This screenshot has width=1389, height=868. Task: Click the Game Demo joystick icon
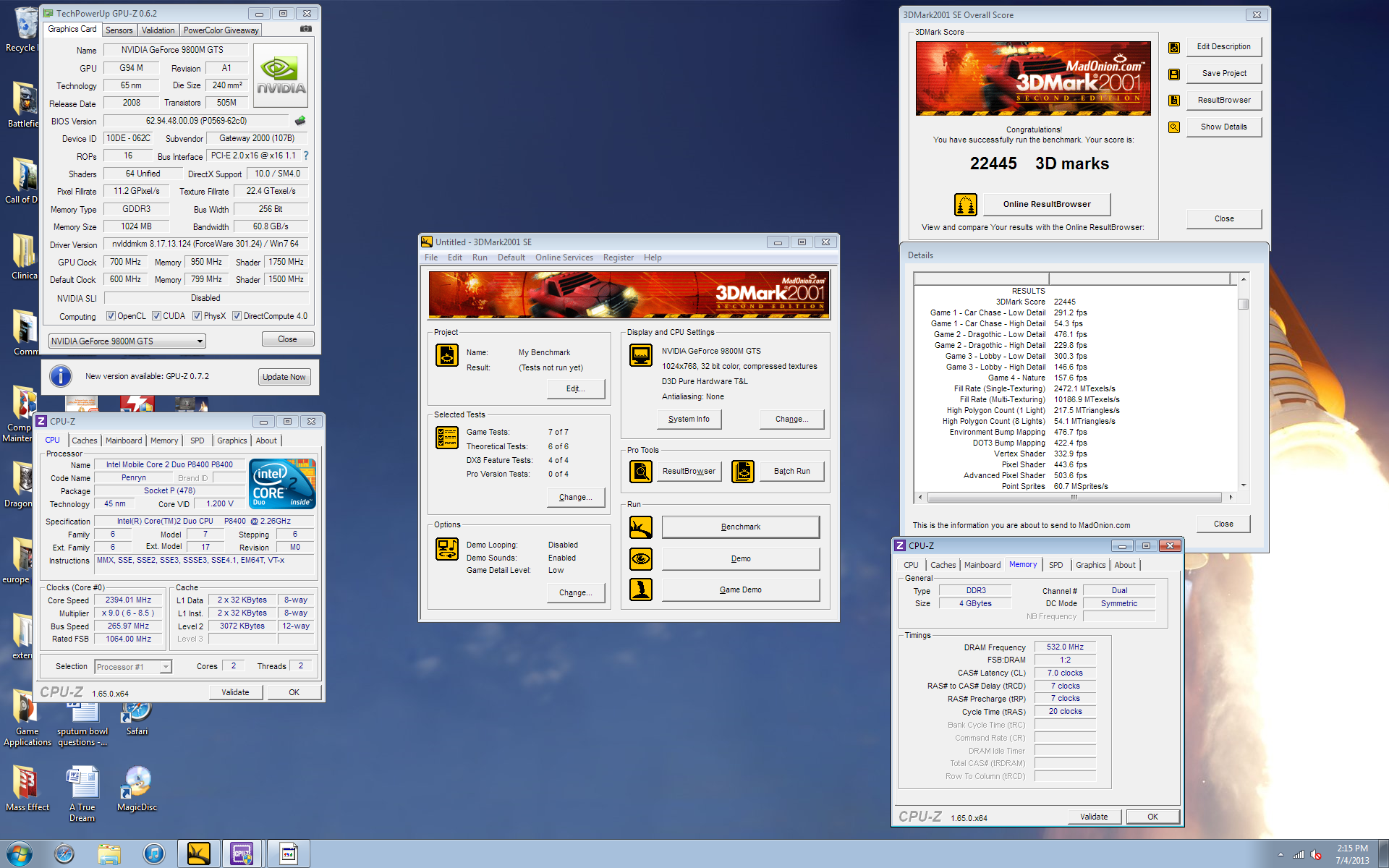click(x=641, y=590)
